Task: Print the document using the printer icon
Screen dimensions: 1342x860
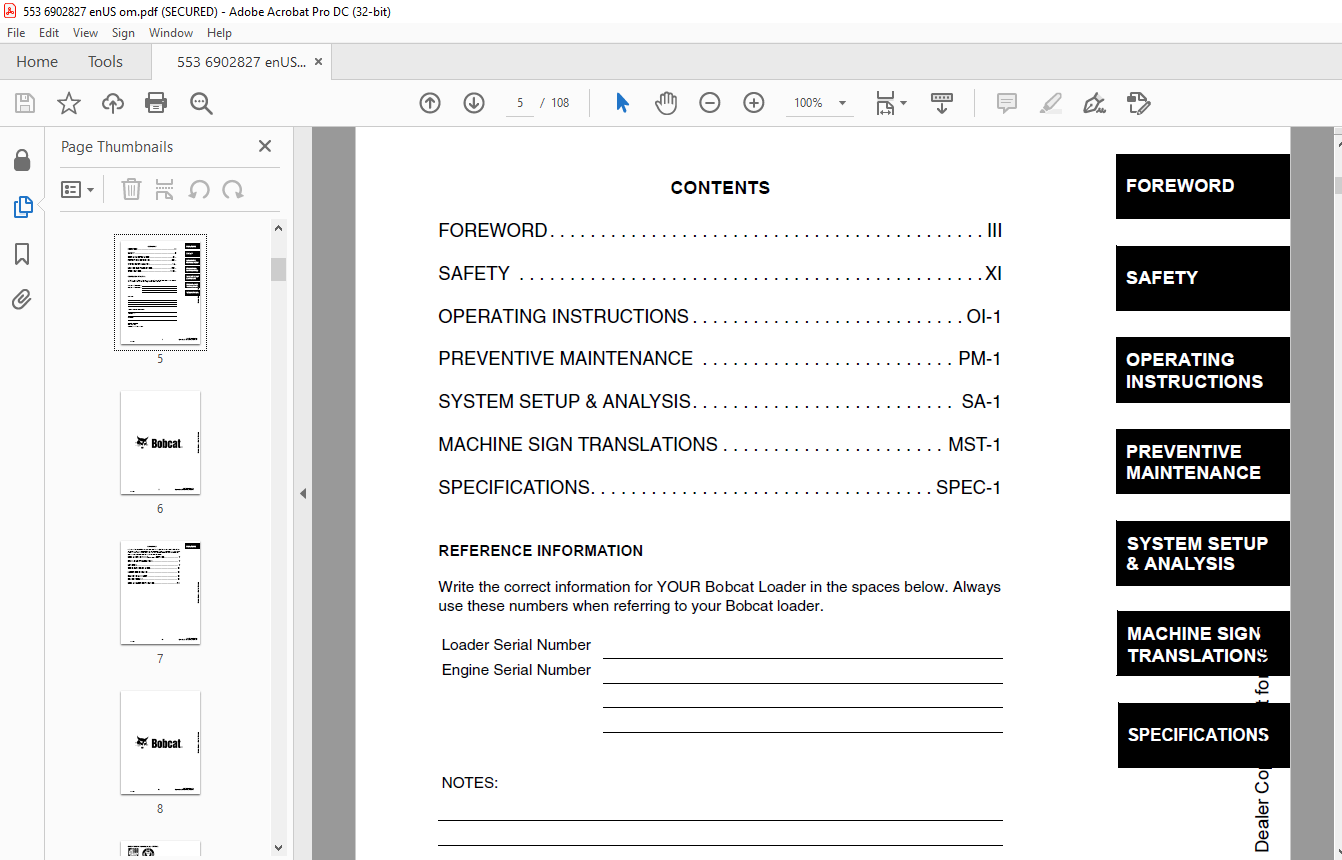Action: point(156,103)
